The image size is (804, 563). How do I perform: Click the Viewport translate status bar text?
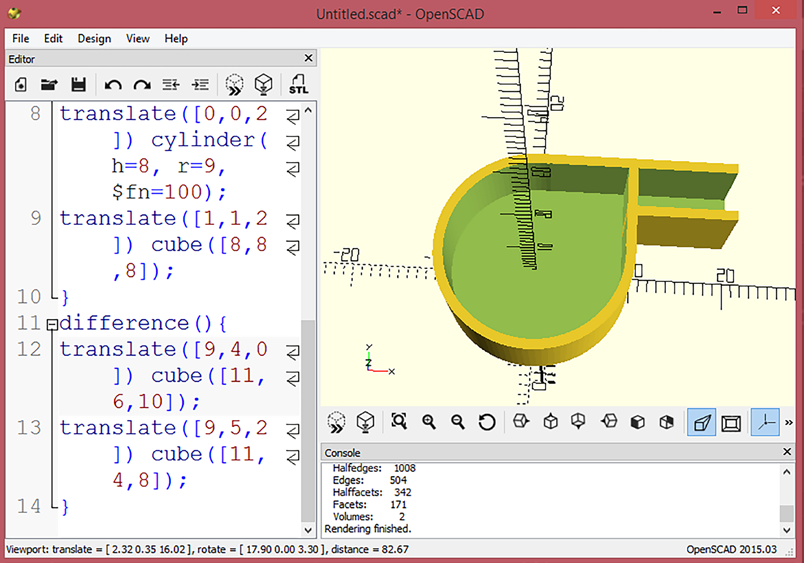[x=207, y=549]
